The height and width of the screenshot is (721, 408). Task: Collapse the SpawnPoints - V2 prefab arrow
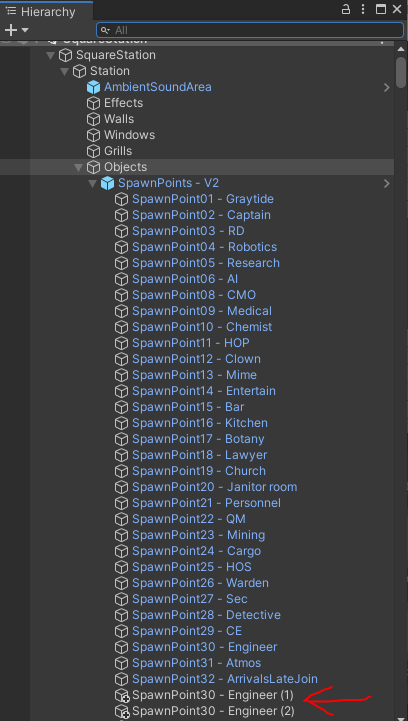[x=92, y=183]
